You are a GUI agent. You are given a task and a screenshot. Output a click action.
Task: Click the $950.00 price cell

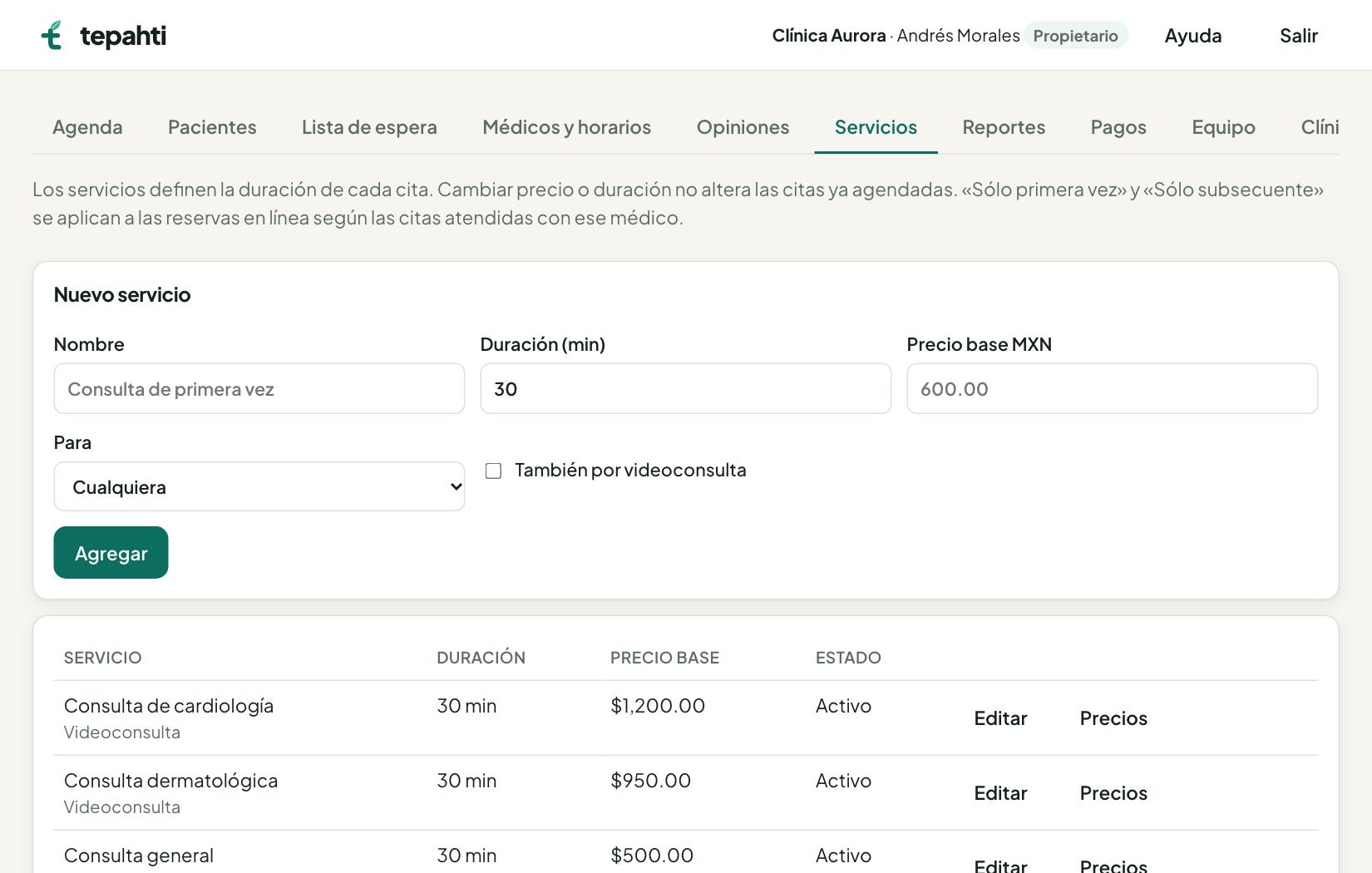[x=650, y=781]
